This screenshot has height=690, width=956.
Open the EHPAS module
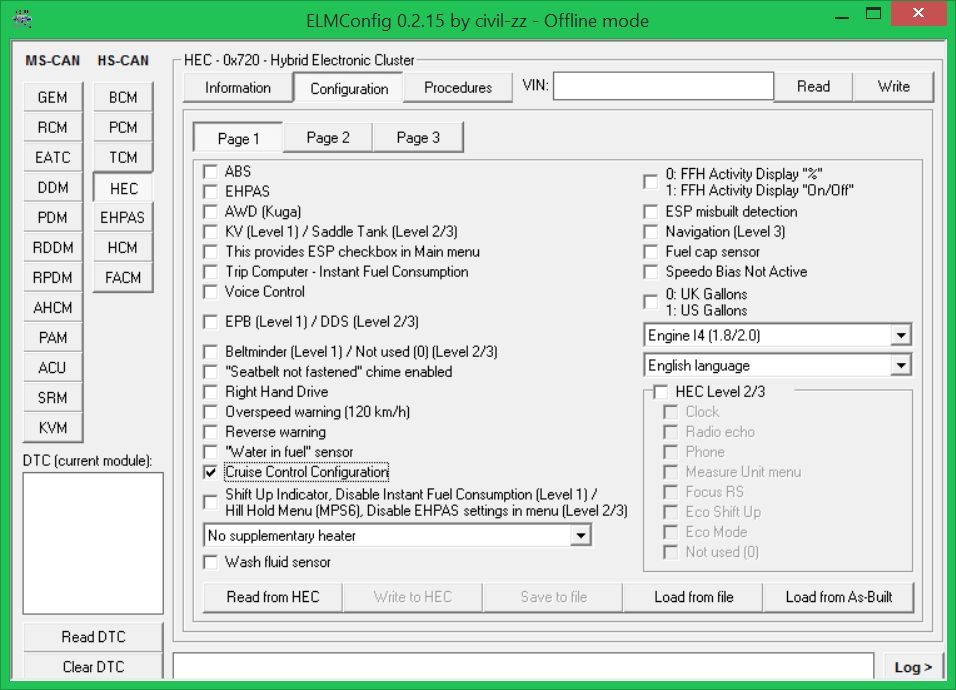pyautogui.click(x=122, y=217)
